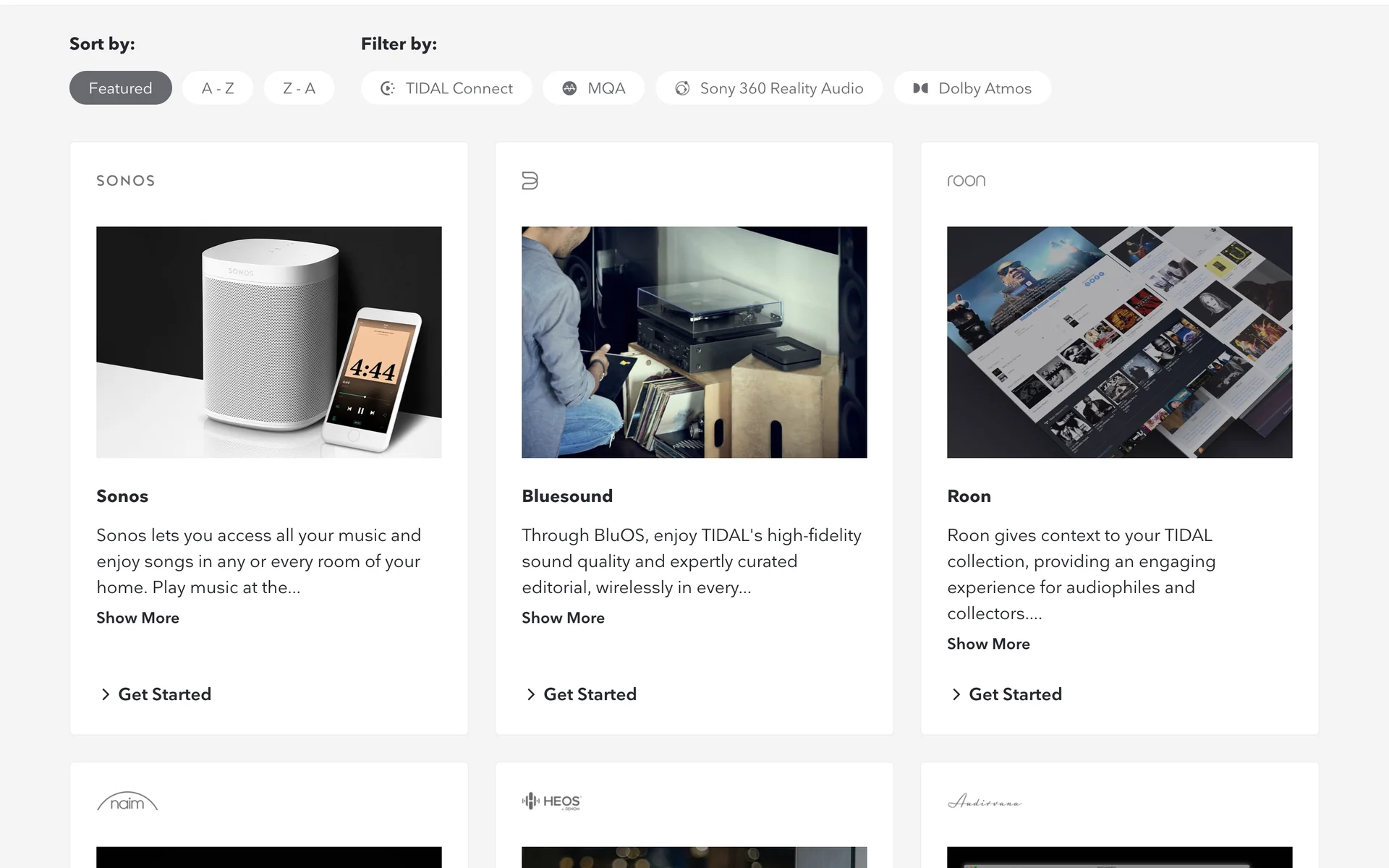
Task: Click the Dolby Atmos double-D icon
Action: 920,88
